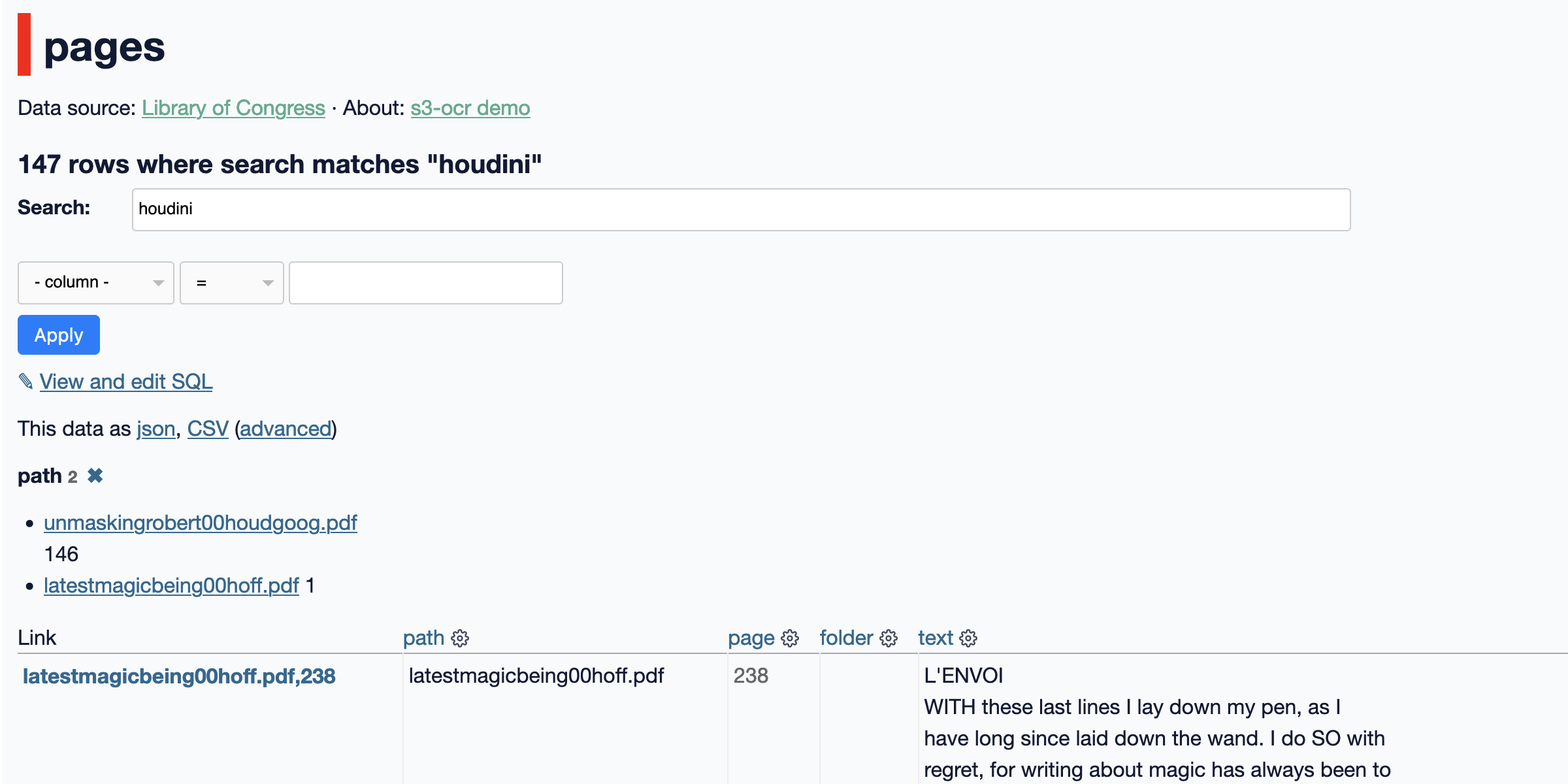The image size is (1568, 784).
Task: Open the text column gear options
Action: 968,638
